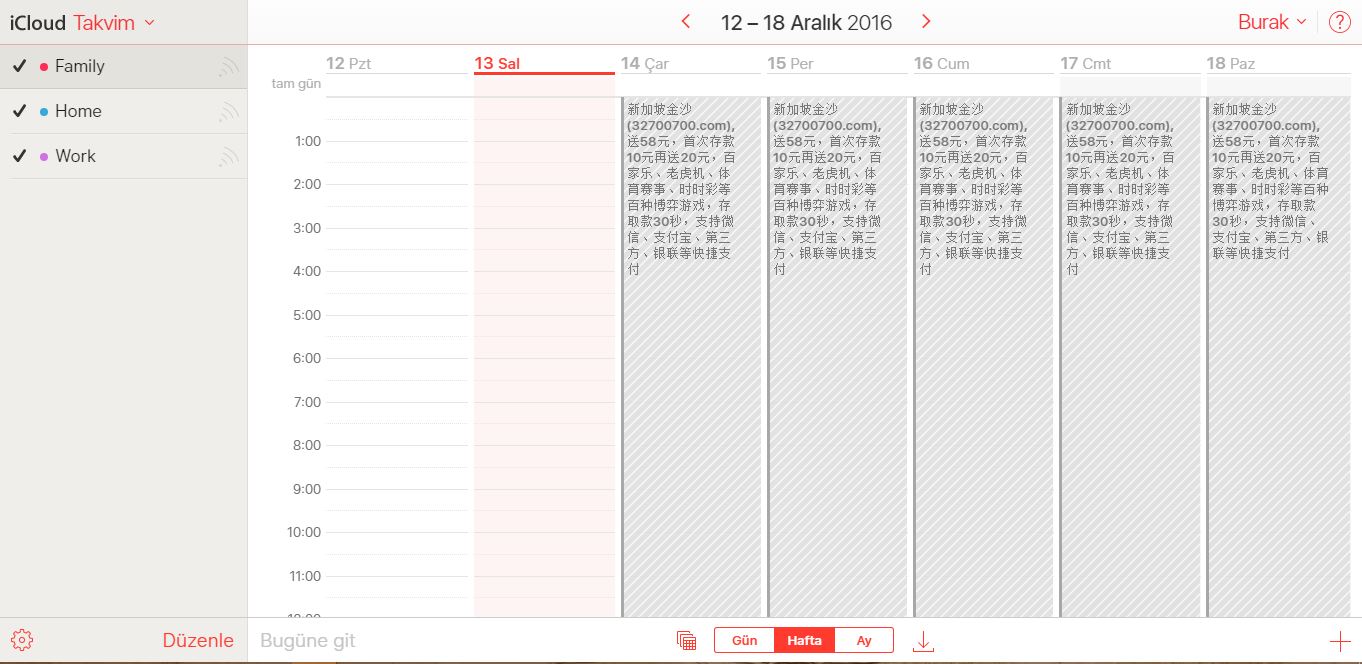Go to previous week with left arrow
This screenshot has height=664, width=1362.
click(686, 21)
